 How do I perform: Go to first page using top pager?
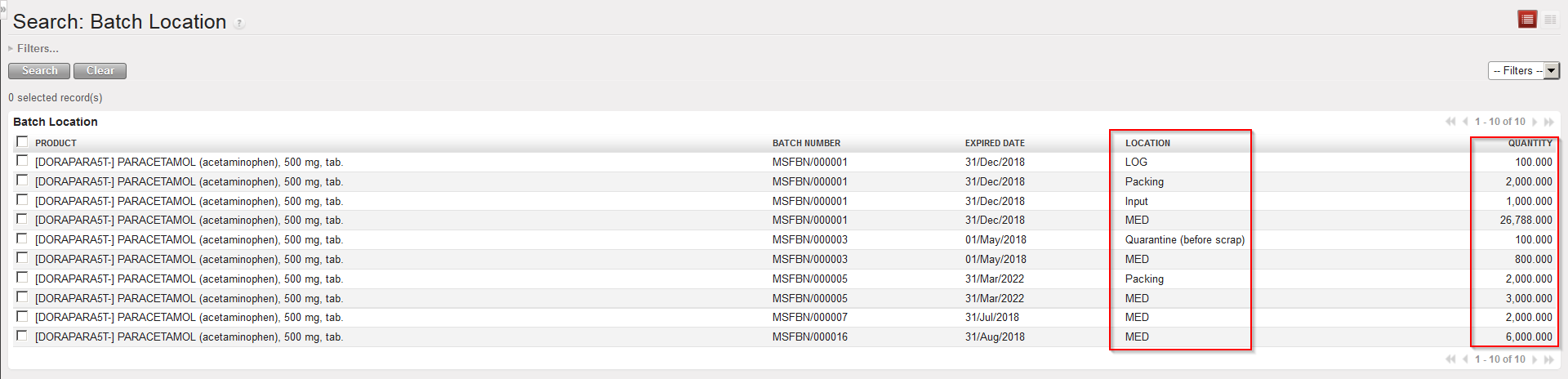click(1450, 122)
